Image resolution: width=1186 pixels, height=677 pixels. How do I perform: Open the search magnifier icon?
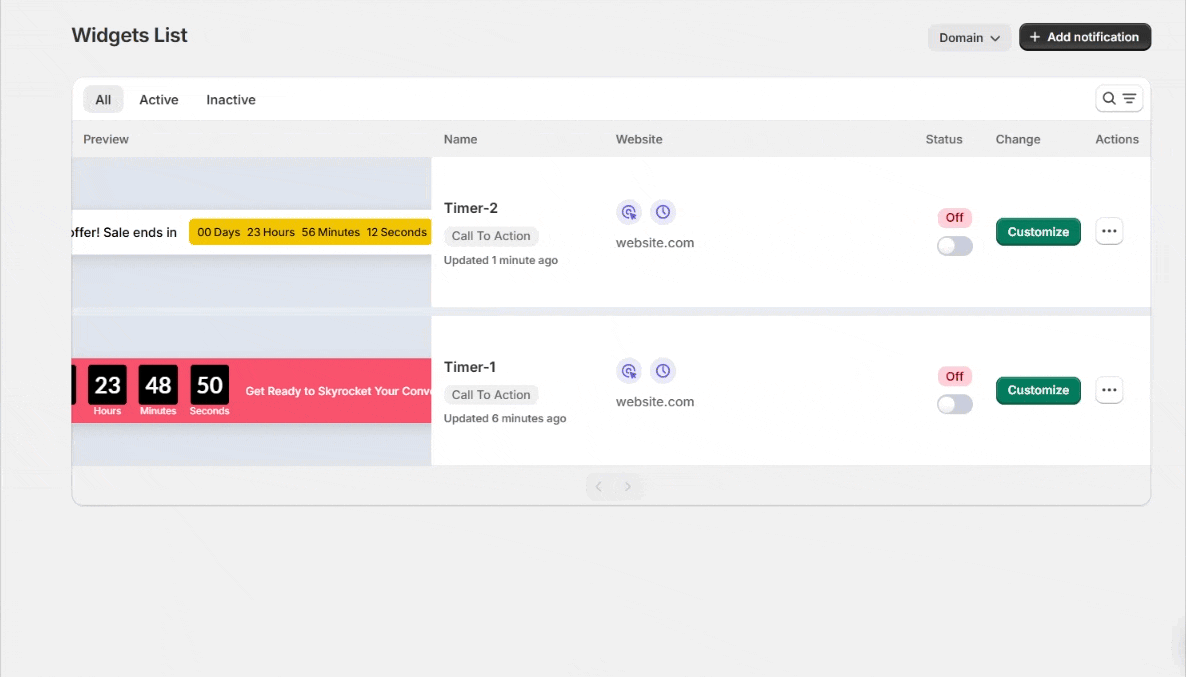point(1109,98)
